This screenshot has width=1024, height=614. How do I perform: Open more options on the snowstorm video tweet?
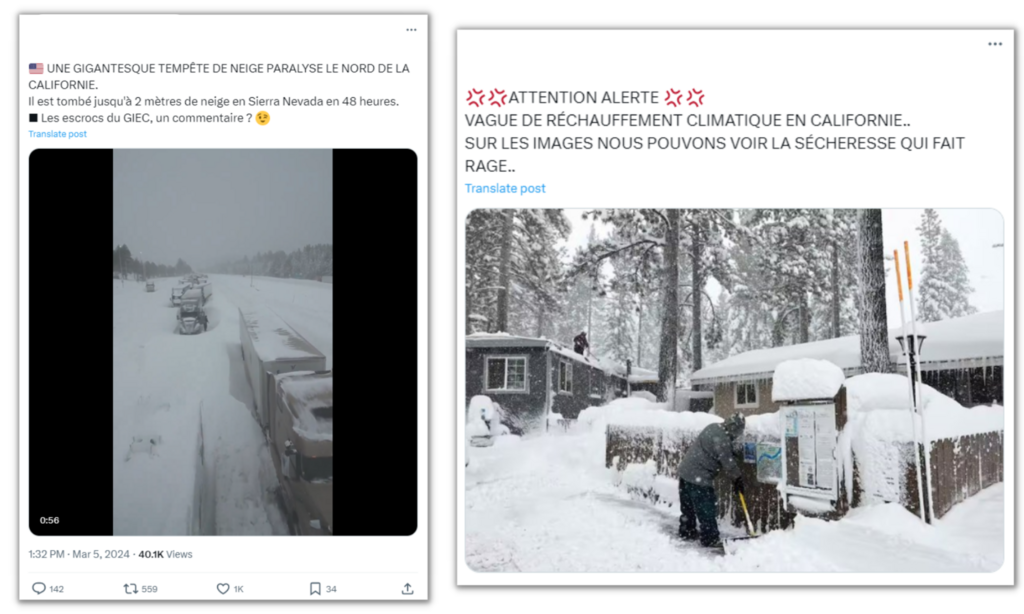coord(411,30)
